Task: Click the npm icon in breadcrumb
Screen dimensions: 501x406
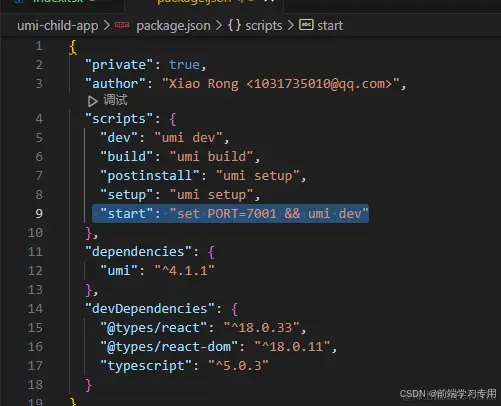Action: click(122, 25)
